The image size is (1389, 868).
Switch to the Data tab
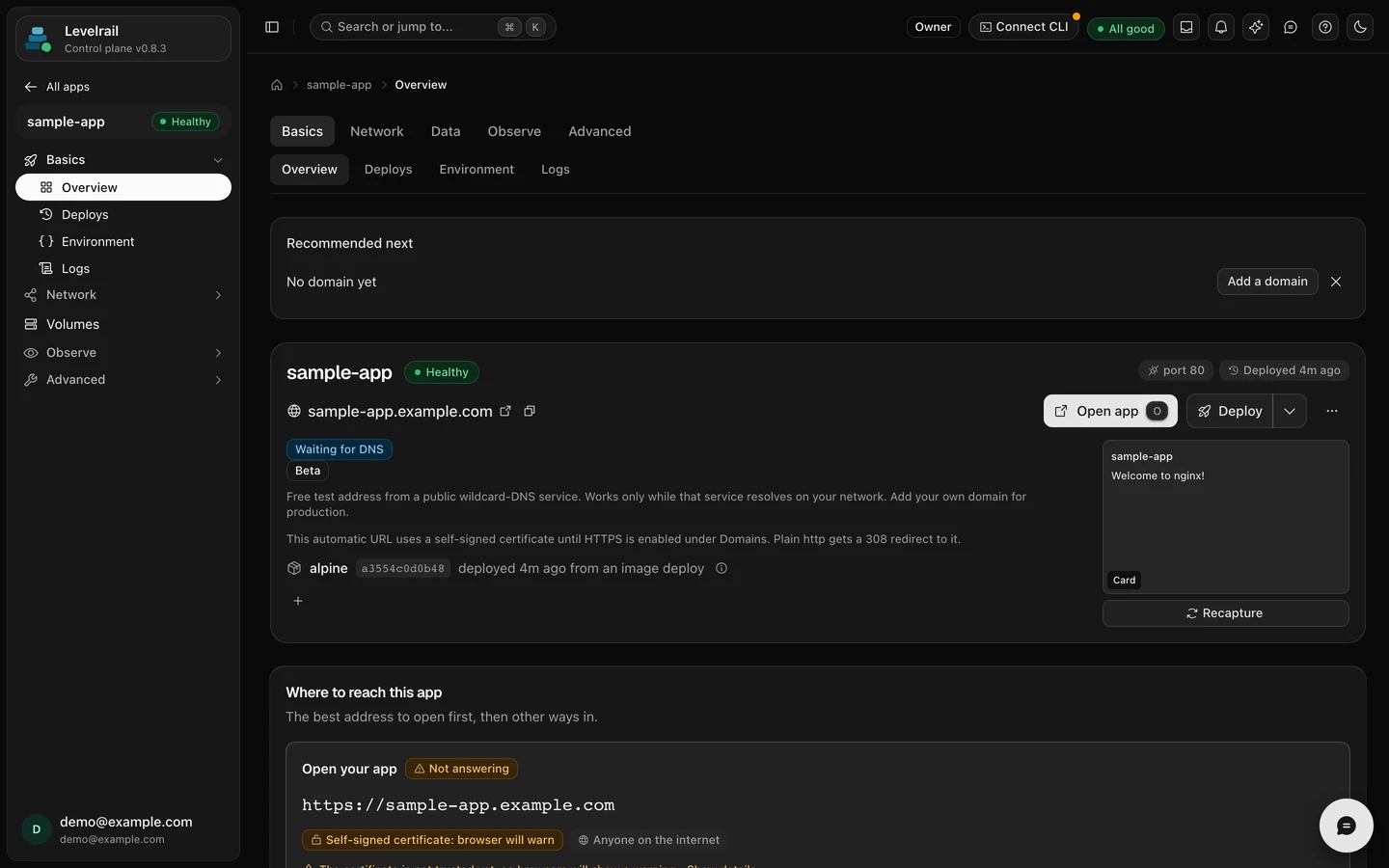pos(446,131)
